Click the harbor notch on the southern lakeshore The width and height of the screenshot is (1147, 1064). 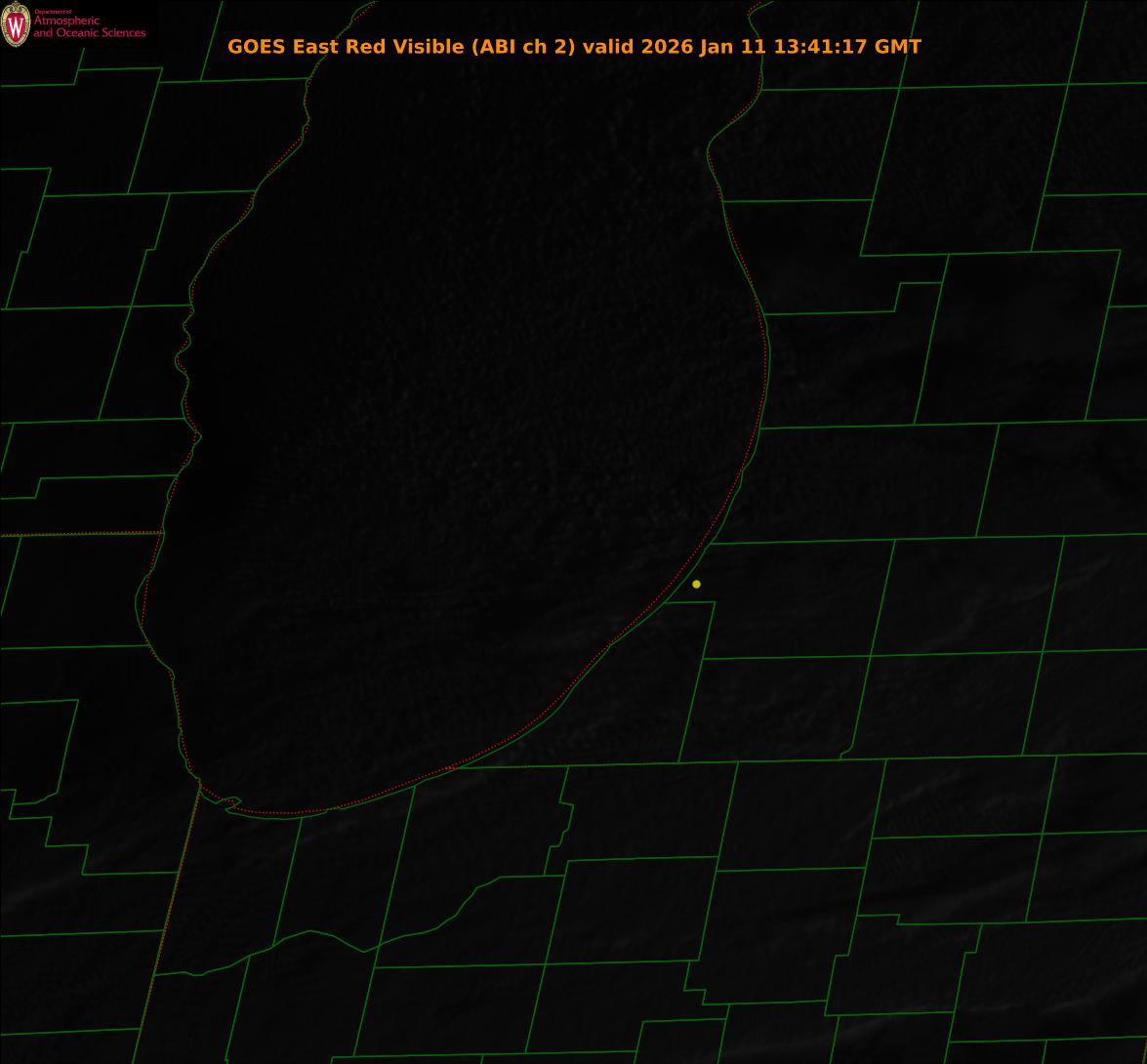tap(229, 803)
